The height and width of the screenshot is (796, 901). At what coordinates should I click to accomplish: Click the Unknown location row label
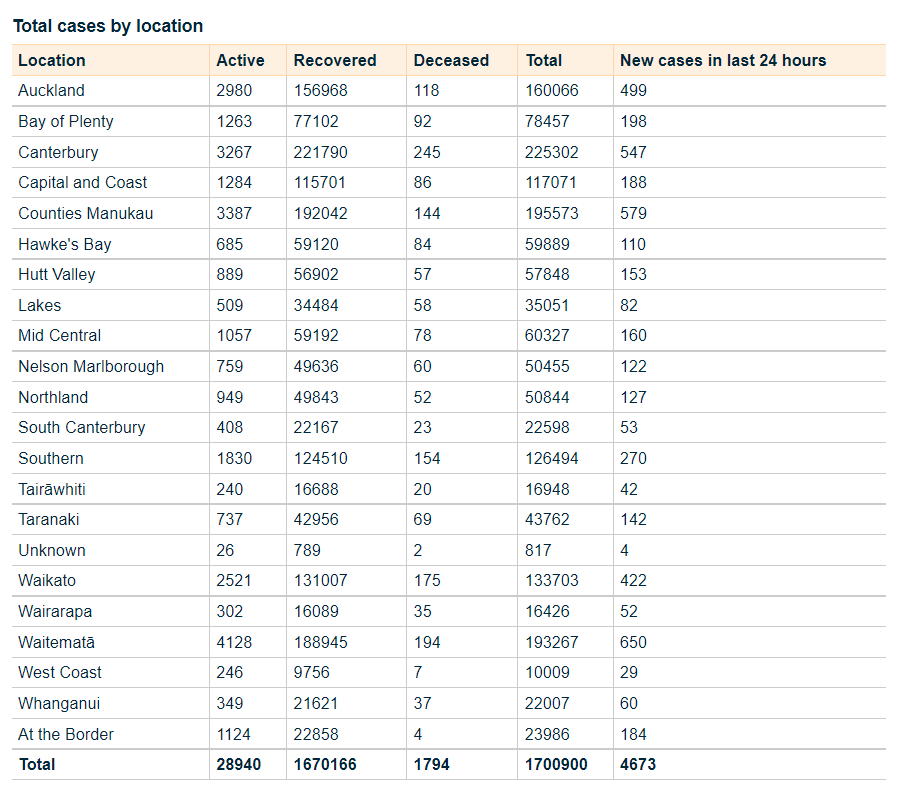(52, 550)
